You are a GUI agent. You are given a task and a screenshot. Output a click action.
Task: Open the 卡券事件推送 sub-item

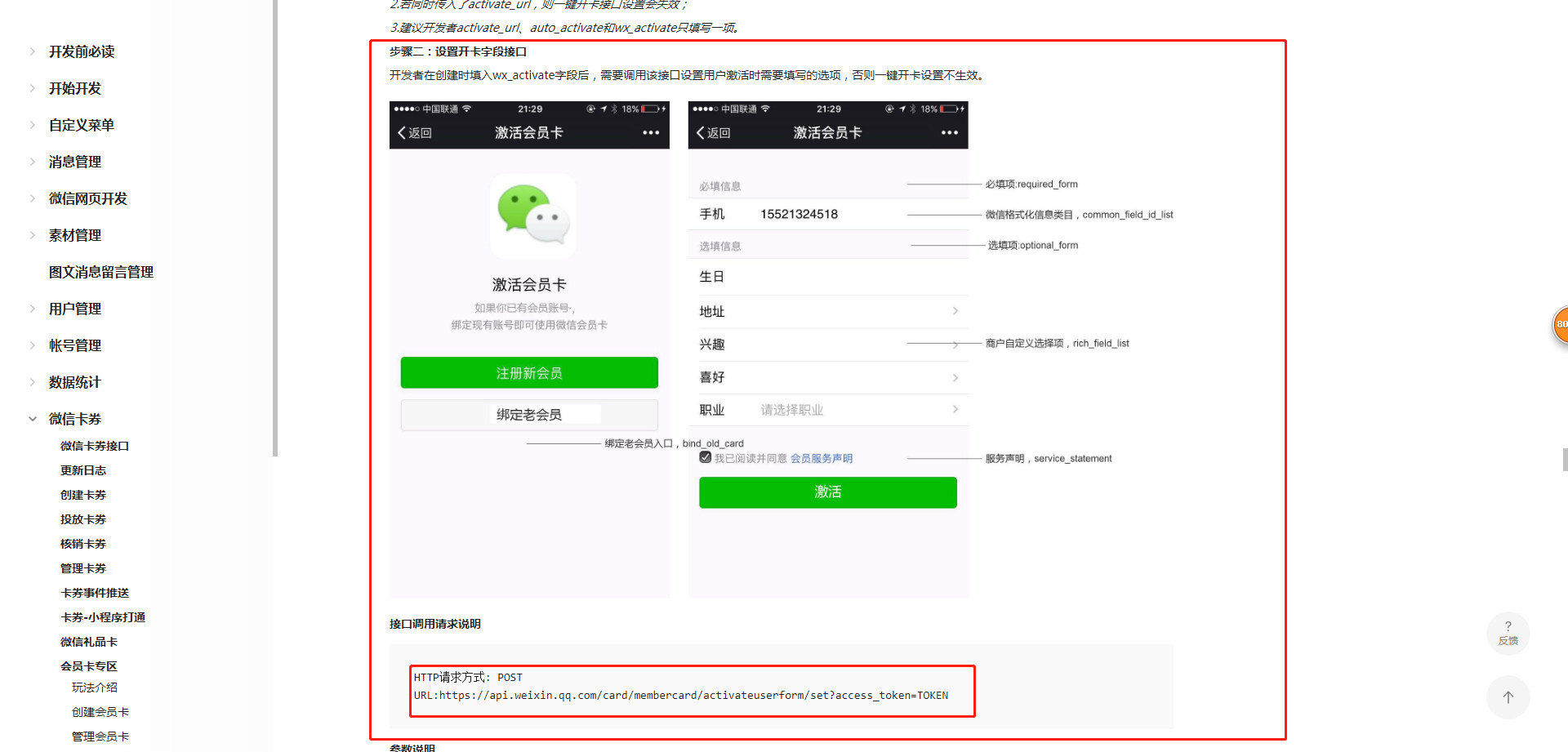coord(95,593)
